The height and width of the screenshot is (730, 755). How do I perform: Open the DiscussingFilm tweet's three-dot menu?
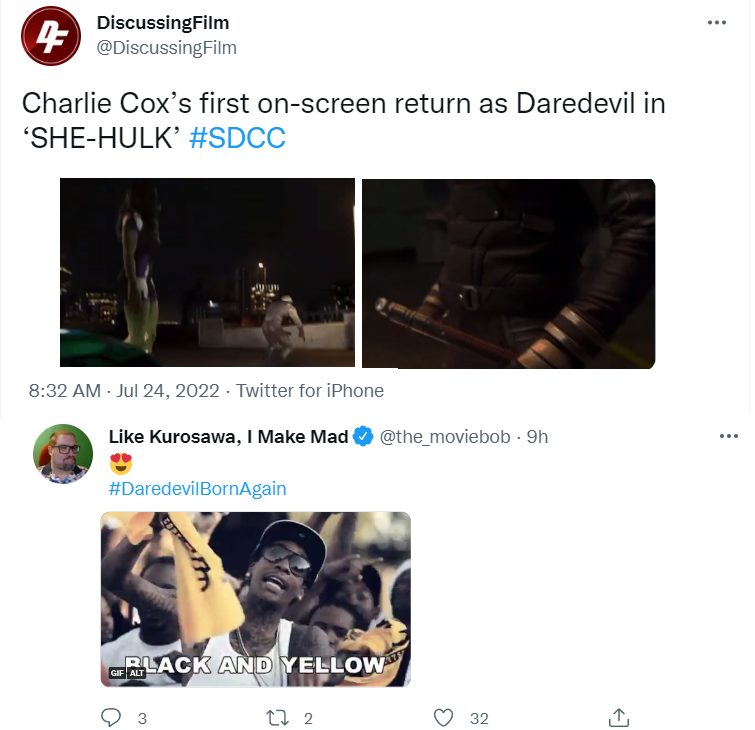716,23
